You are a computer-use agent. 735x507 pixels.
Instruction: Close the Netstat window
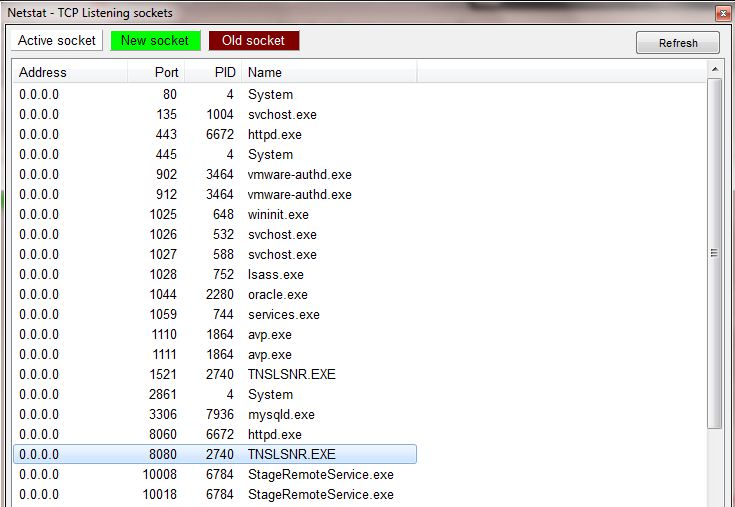click(x=722, y=13)
